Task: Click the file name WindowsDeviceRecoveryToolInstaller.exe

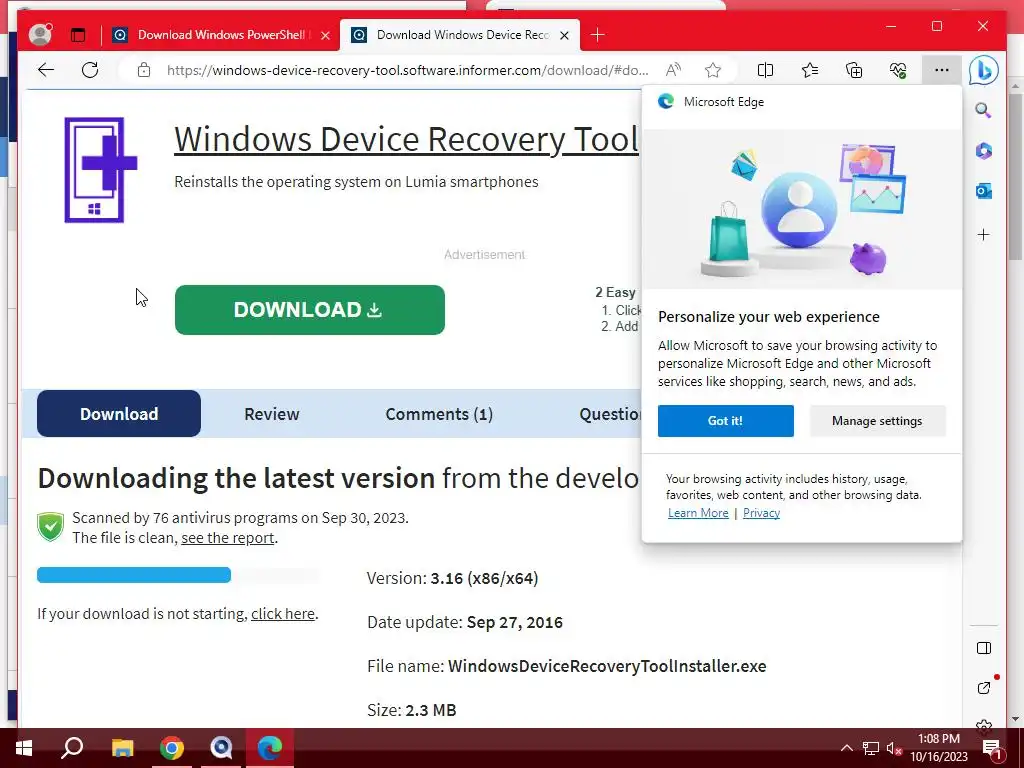Action: pyautogui.click(x=607, y=666)
